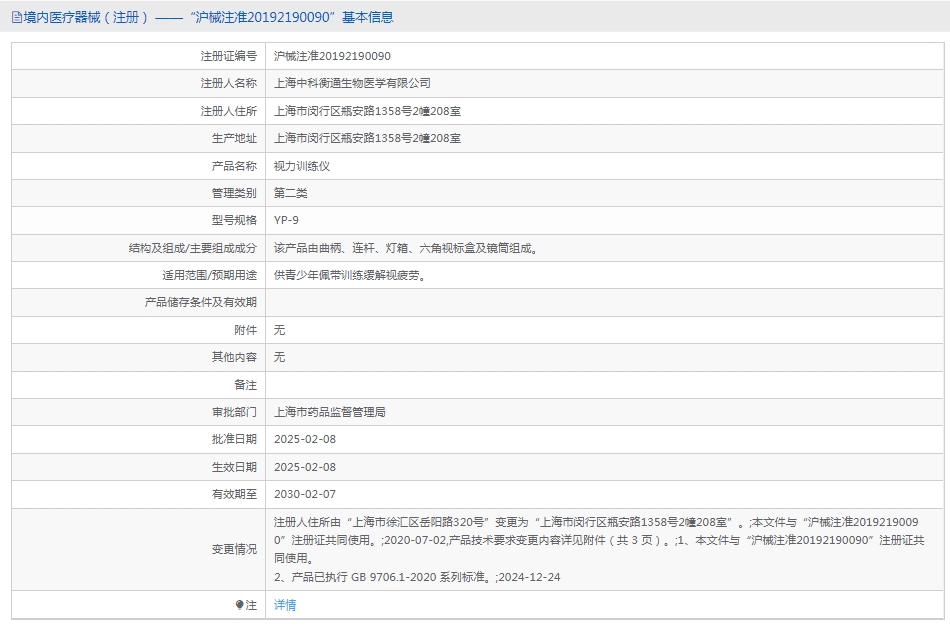Select the line 2、产品已执行 GB 9706.1-2020 系列标准
The height and width of the screenshot is (627, 950).
point(384,577)
